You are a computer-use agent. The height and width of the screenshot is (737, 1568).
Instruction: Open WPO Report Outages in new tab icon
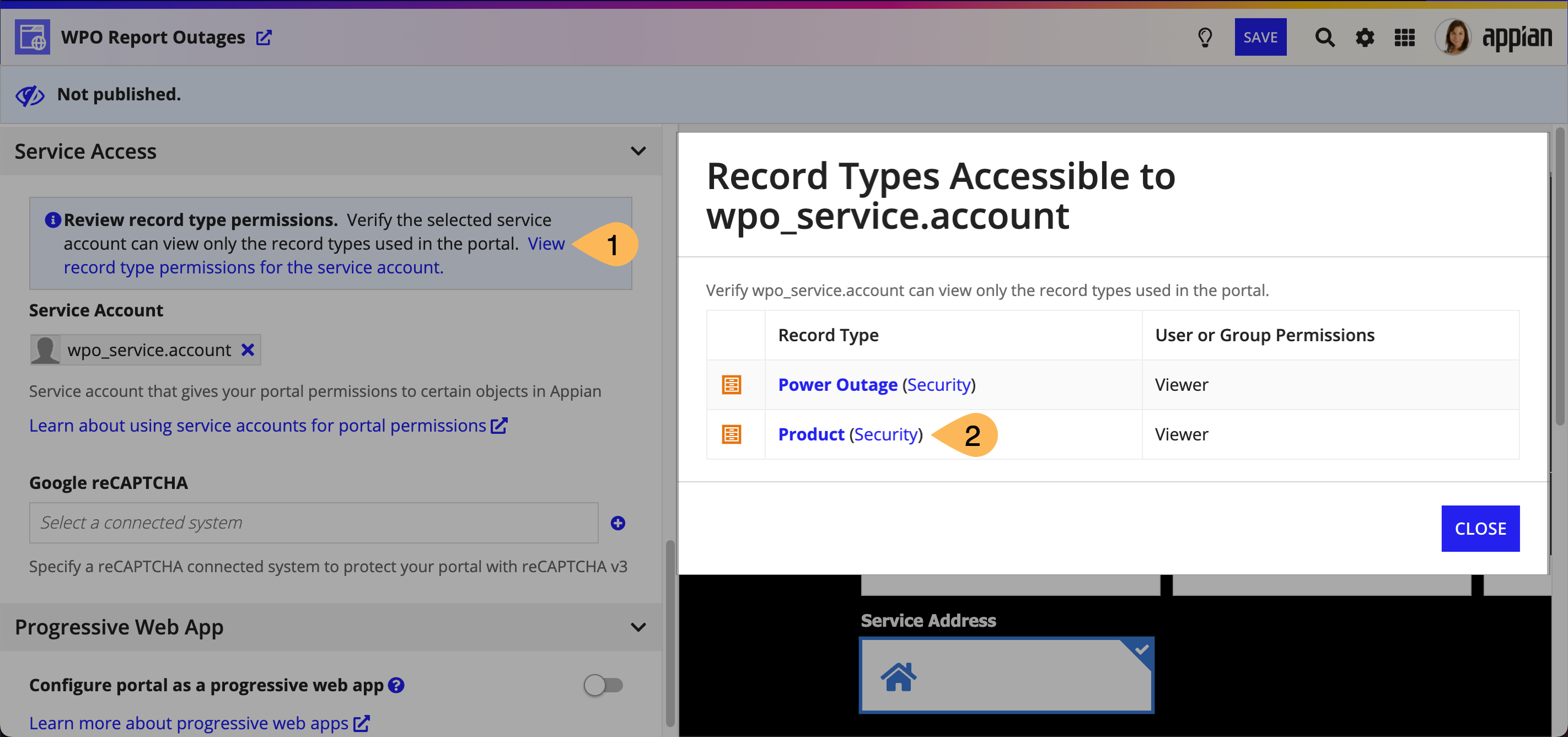point(264,37)
